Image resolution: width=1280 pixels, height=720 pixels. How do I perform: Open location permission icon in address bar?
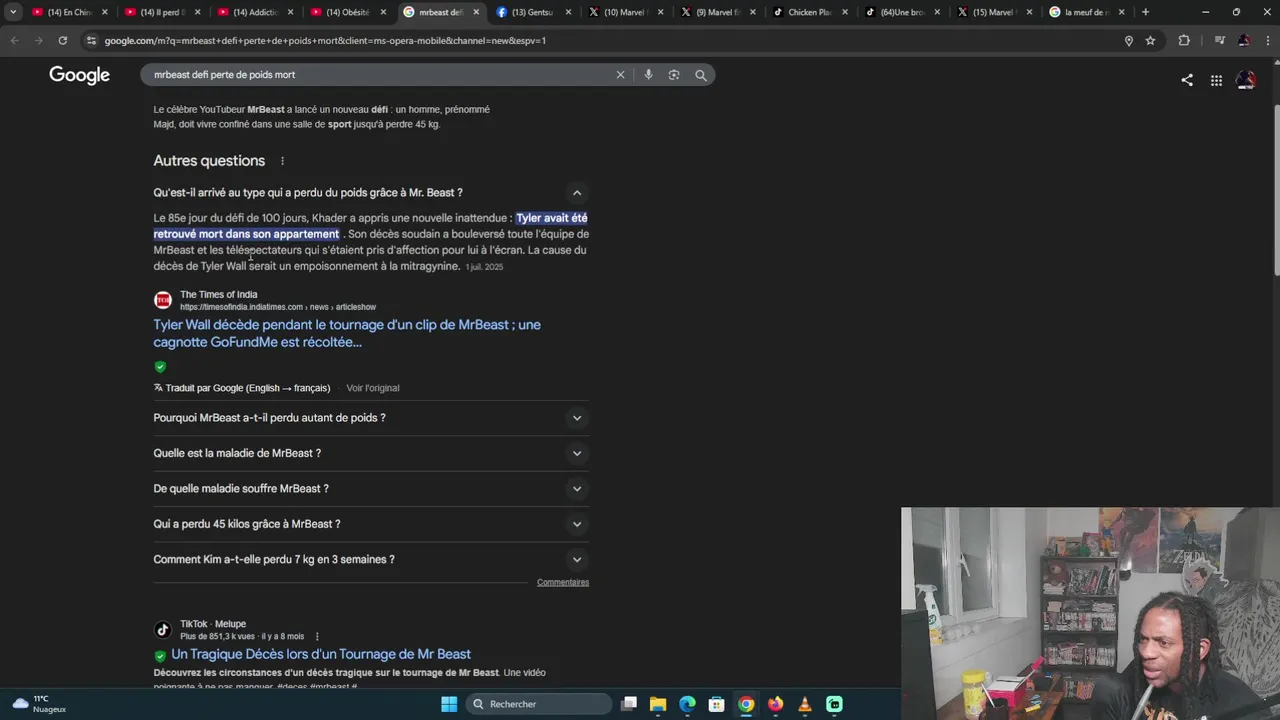click(1129, 41)
